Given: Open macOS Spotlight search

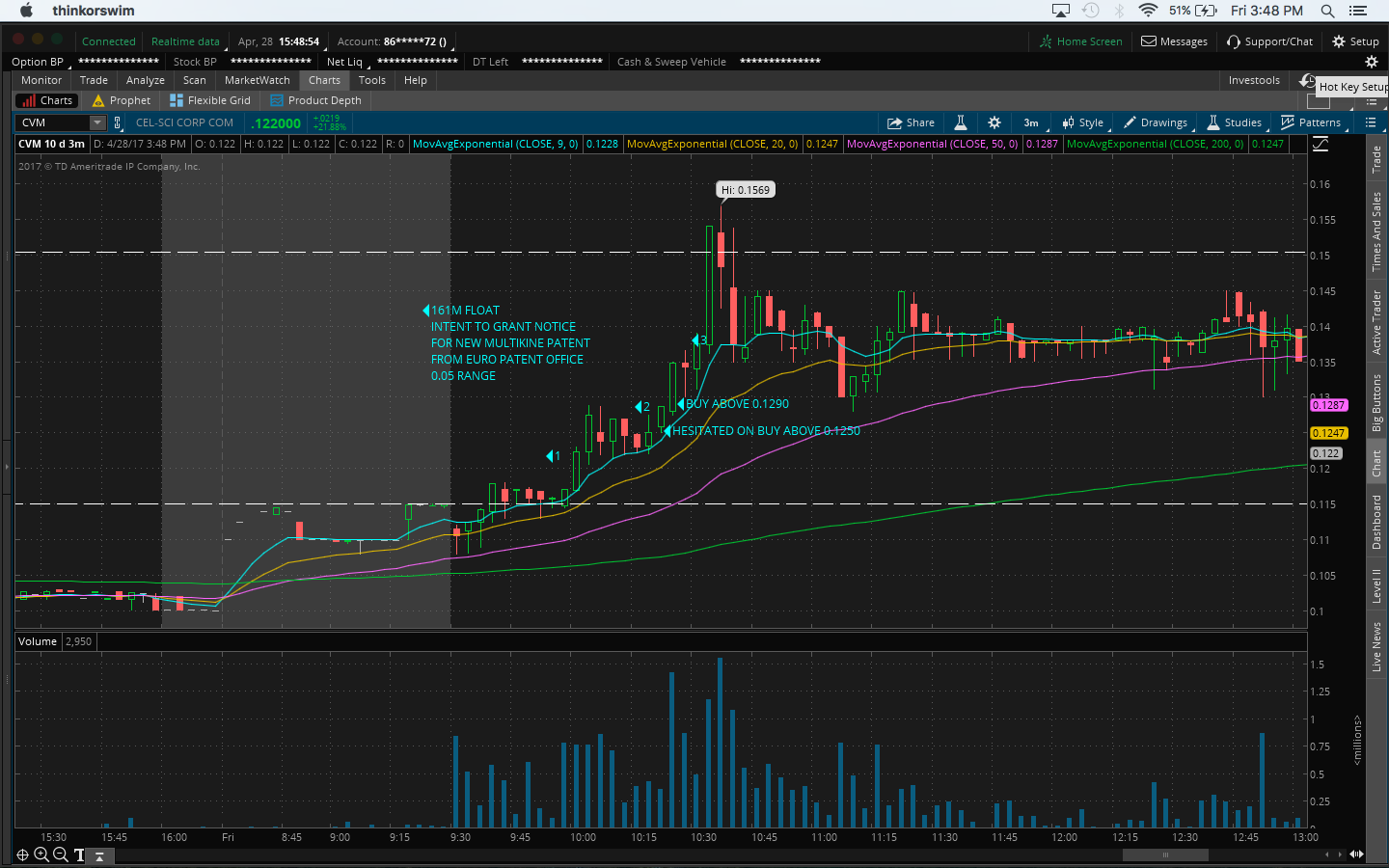Looking at the screenshot, I should [x=1327, y=11].
